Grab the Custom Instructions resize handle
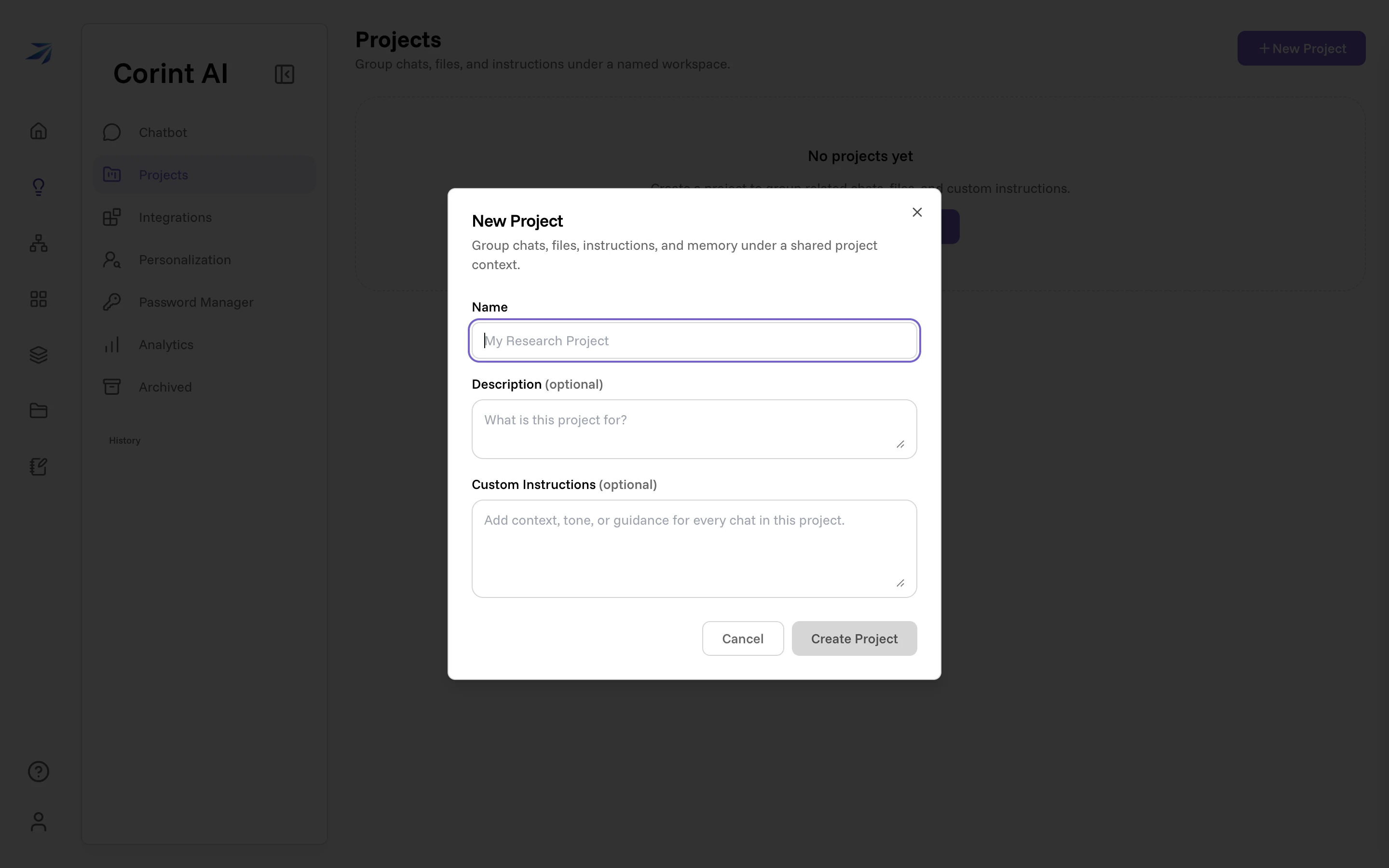Screen dimensions: 1389x868 [x=900, y=583]
